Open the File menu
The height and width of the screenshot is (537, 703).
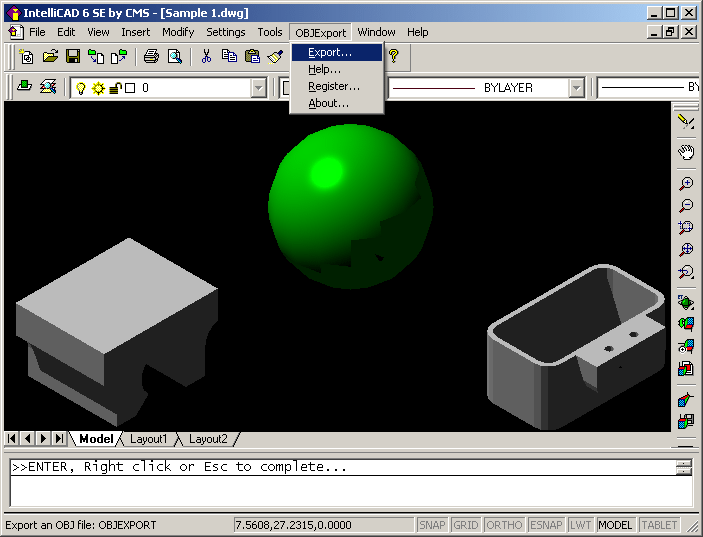[37, 32]
